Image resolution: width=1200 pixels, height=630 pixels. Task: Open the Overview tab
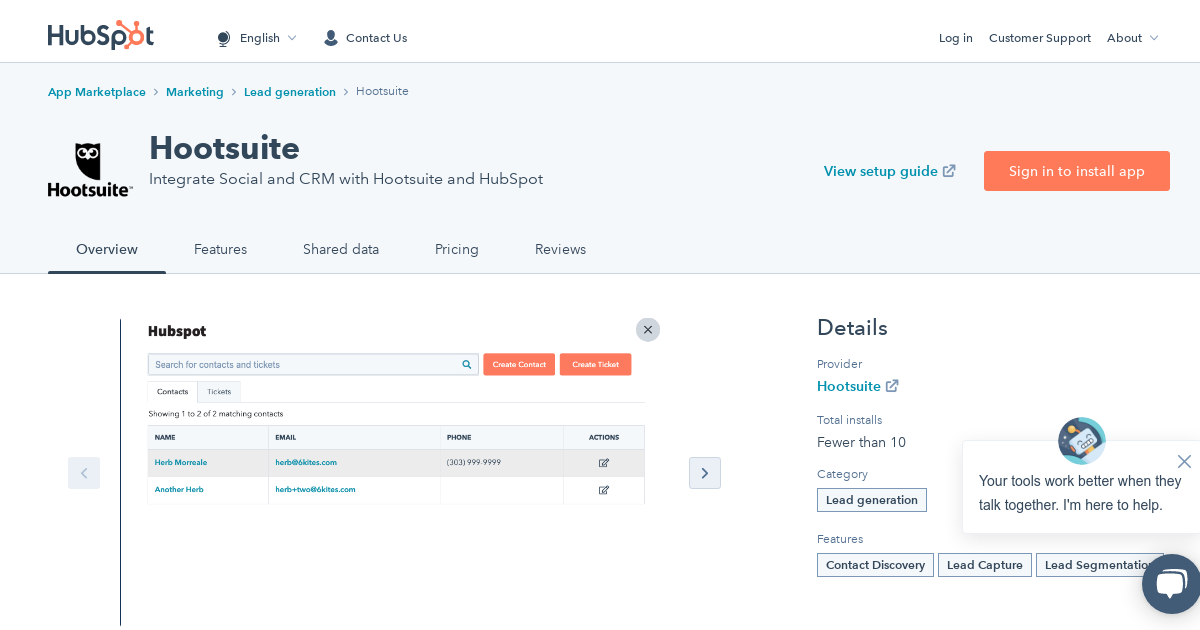[107, 249]
